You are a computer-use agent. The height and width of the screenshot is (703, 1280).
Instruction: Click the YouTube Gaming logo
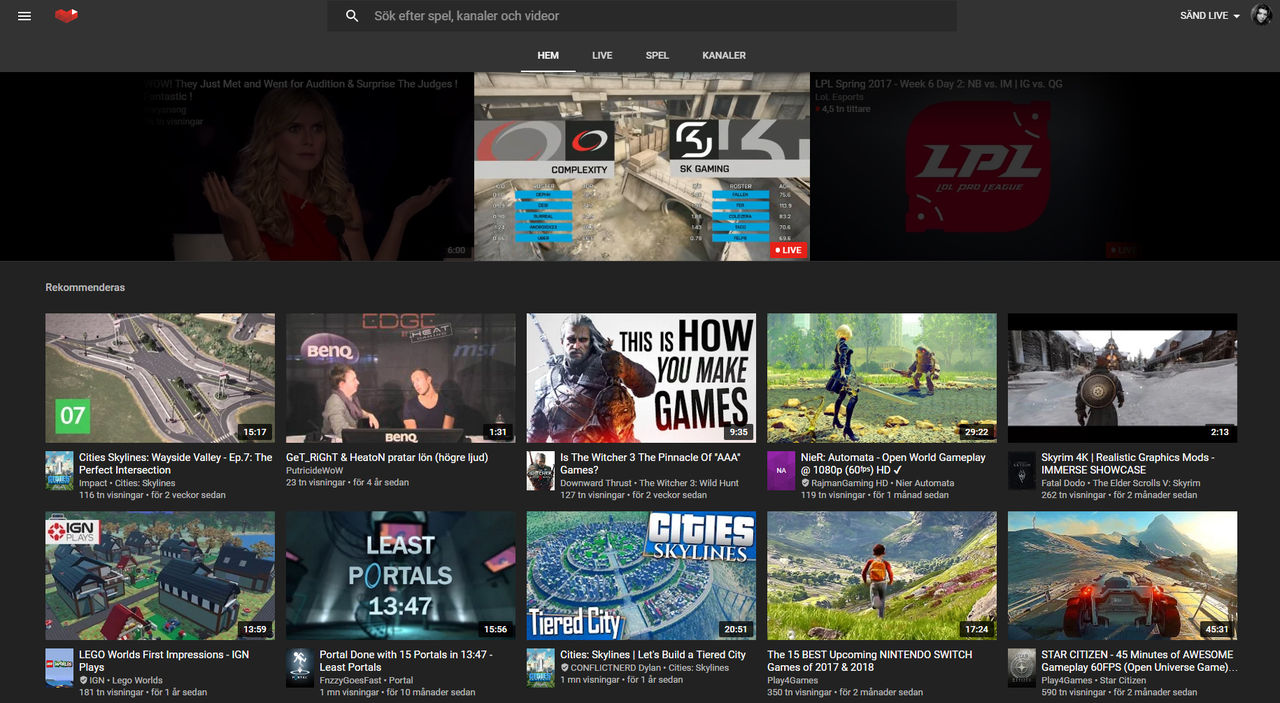click(66, 16)
